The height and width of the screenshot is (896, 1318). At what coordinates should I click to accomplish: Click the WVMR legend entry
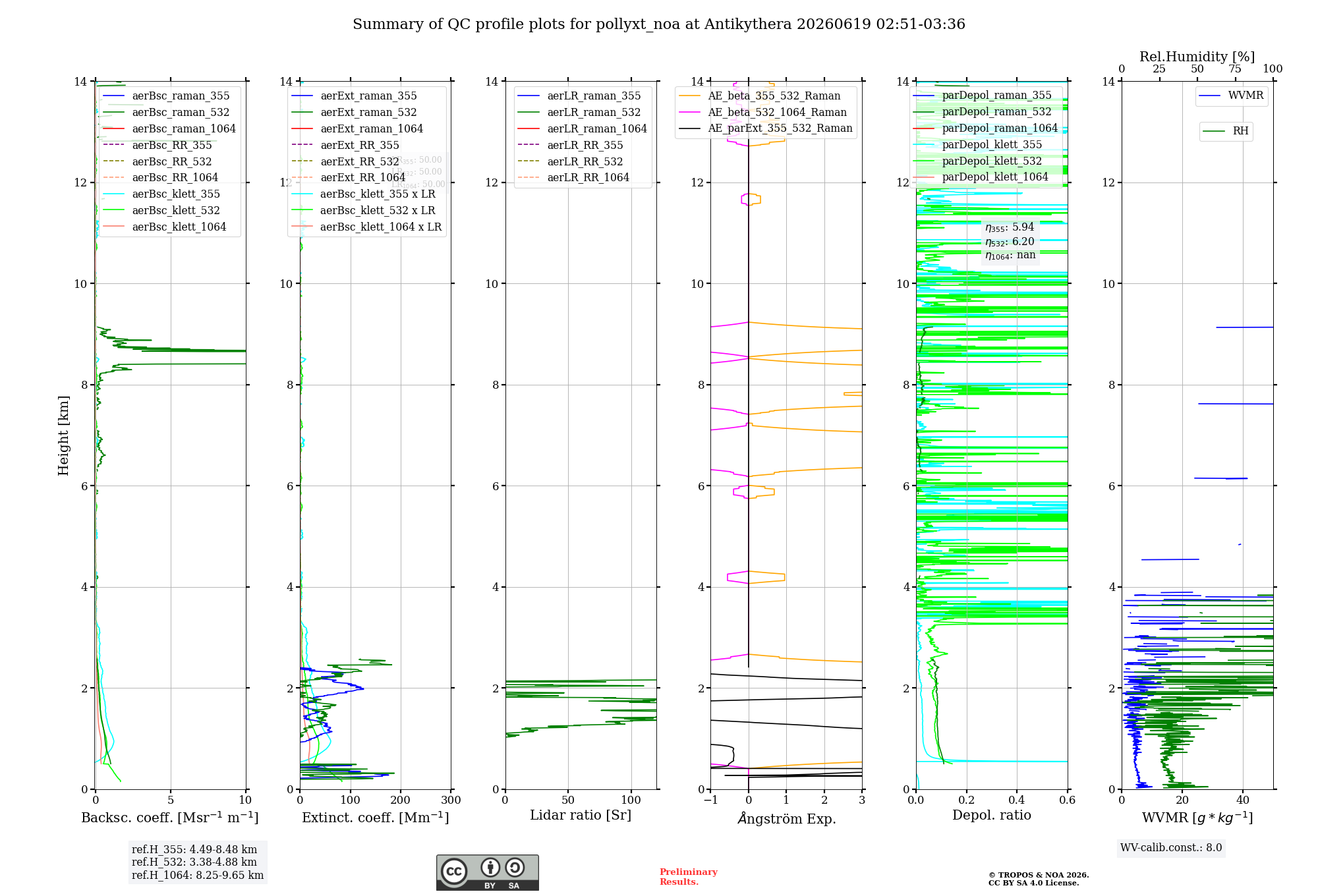[1232, 96]
